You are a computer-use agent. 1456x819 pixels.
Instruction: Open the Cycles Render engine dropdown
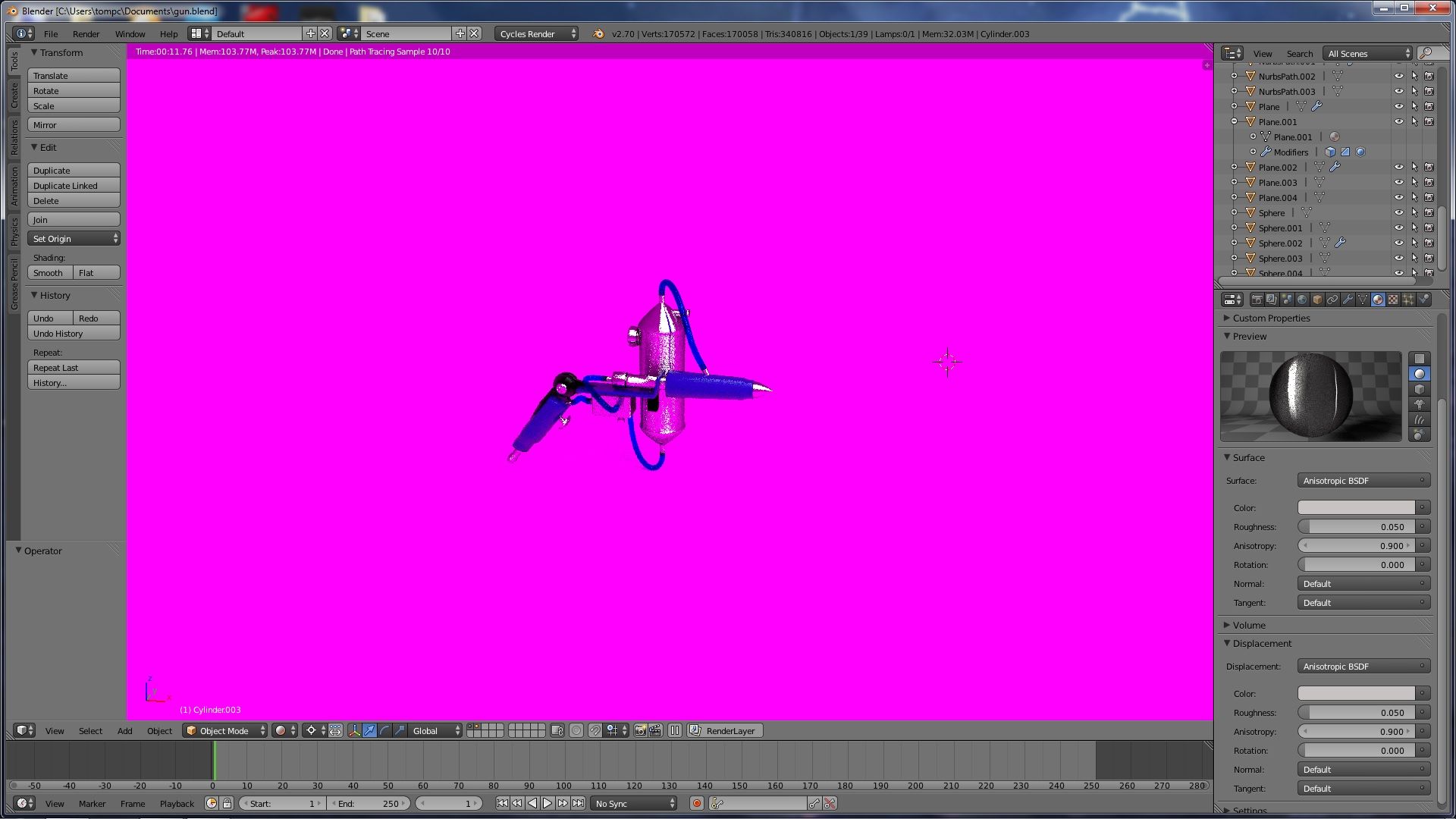tap(533, 33)
